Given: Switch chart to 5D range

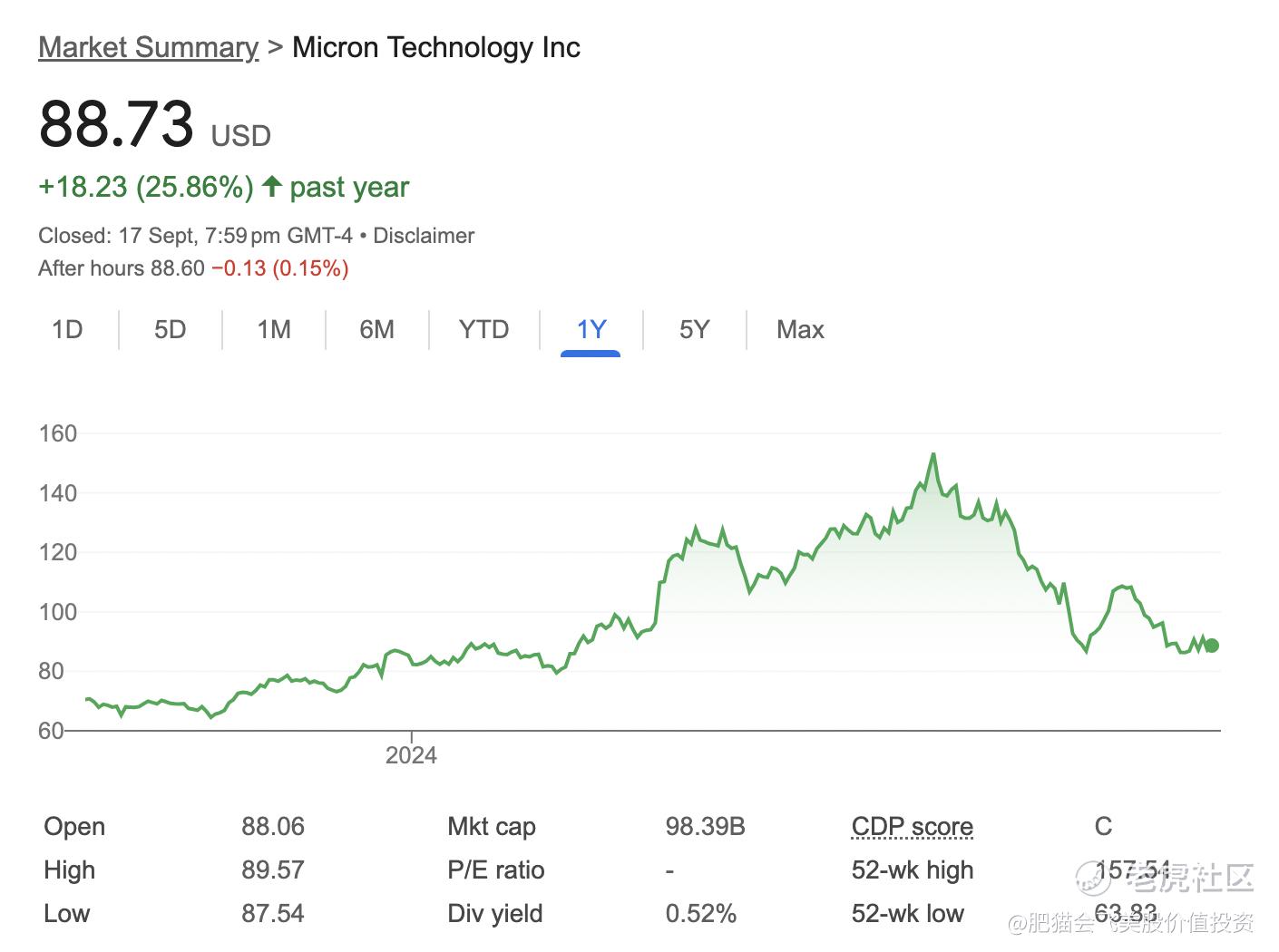Looking at the screenshot, I should [x=170, y=329].
